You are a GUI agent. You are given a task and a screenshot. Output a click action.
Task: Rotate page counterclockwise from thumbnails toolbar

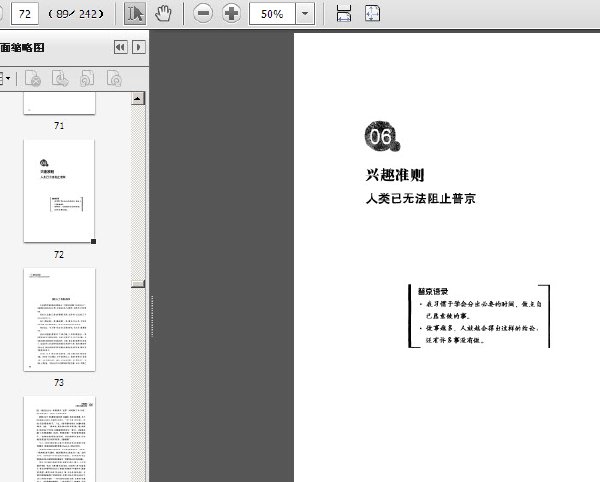(87, 78)
